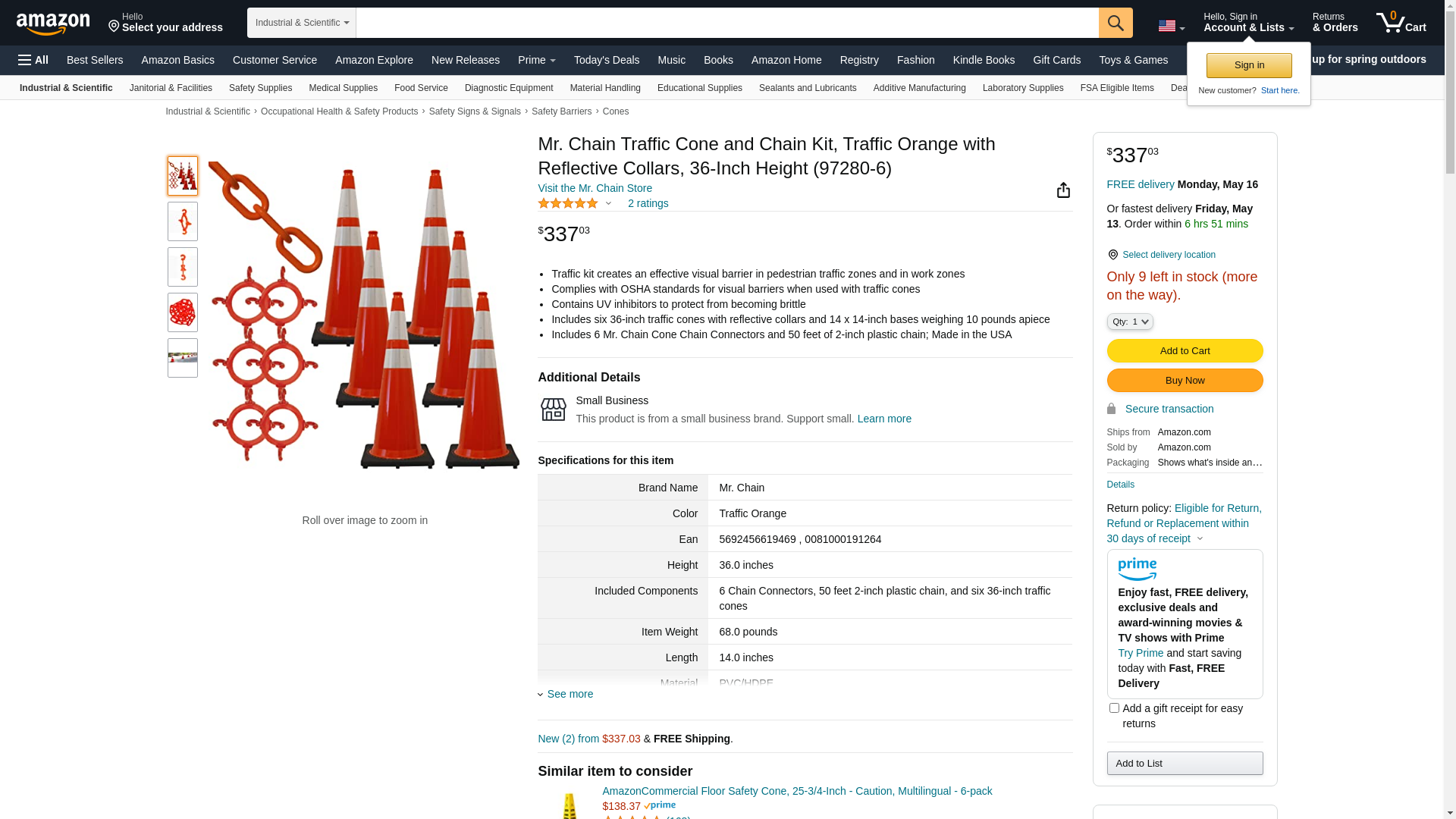Select the red chain pile thumbnail
This screenshot has width=1456, height=819.
click(183, 312)
